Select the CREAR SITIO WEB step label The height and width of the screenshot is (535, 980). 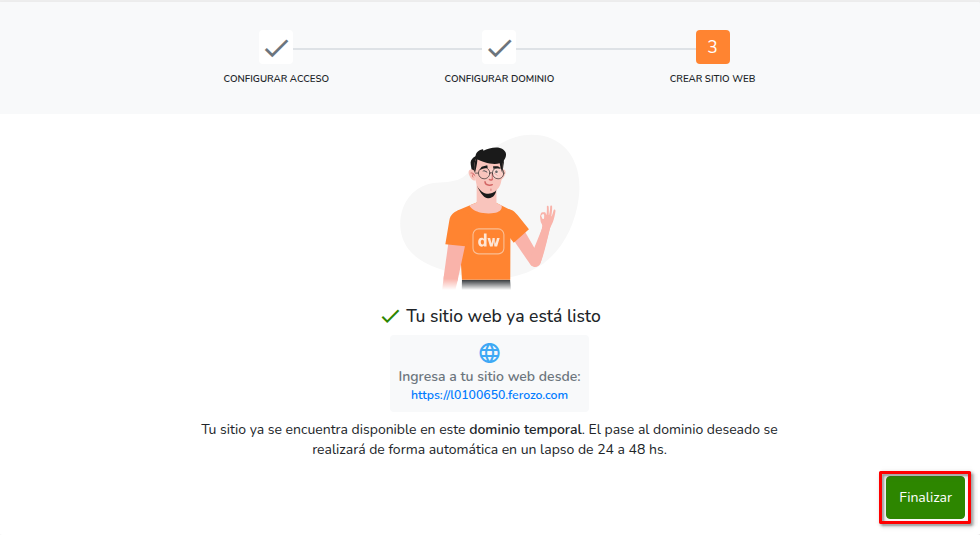pyautogui.click(x=712, y=79)
